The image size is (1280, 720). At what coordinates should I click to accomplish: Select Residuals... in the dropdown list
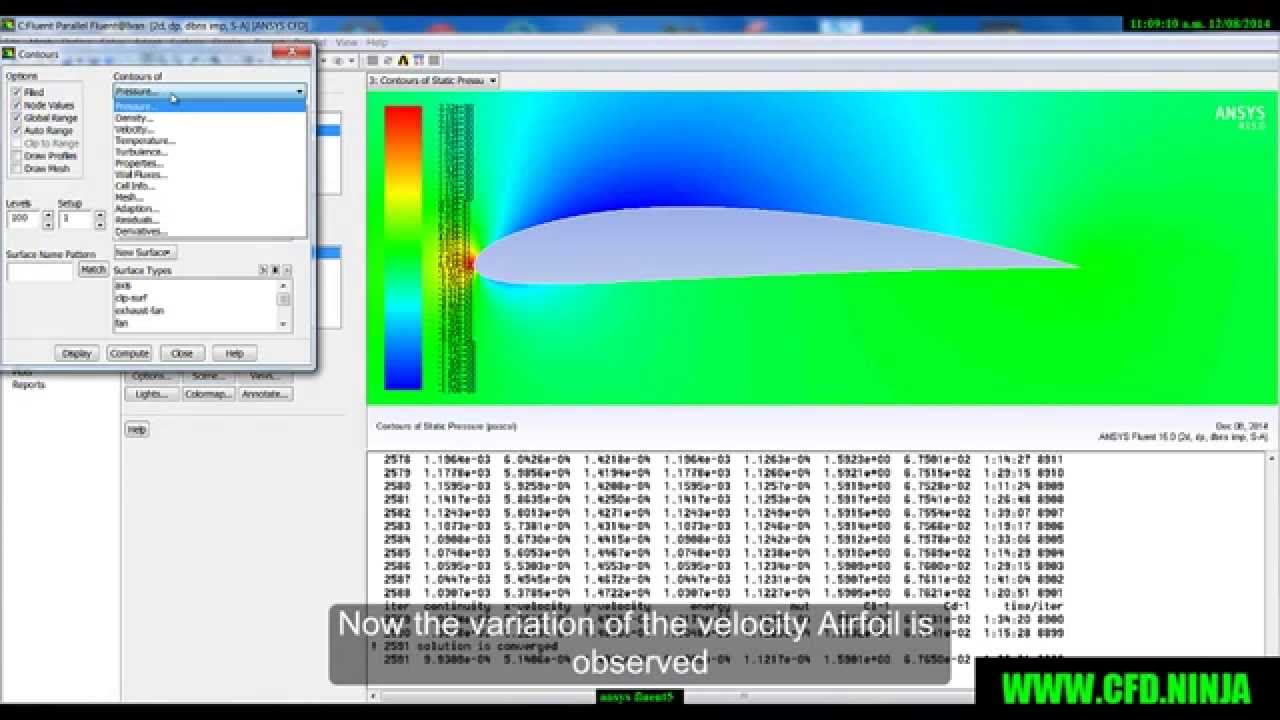coord(210,220)
